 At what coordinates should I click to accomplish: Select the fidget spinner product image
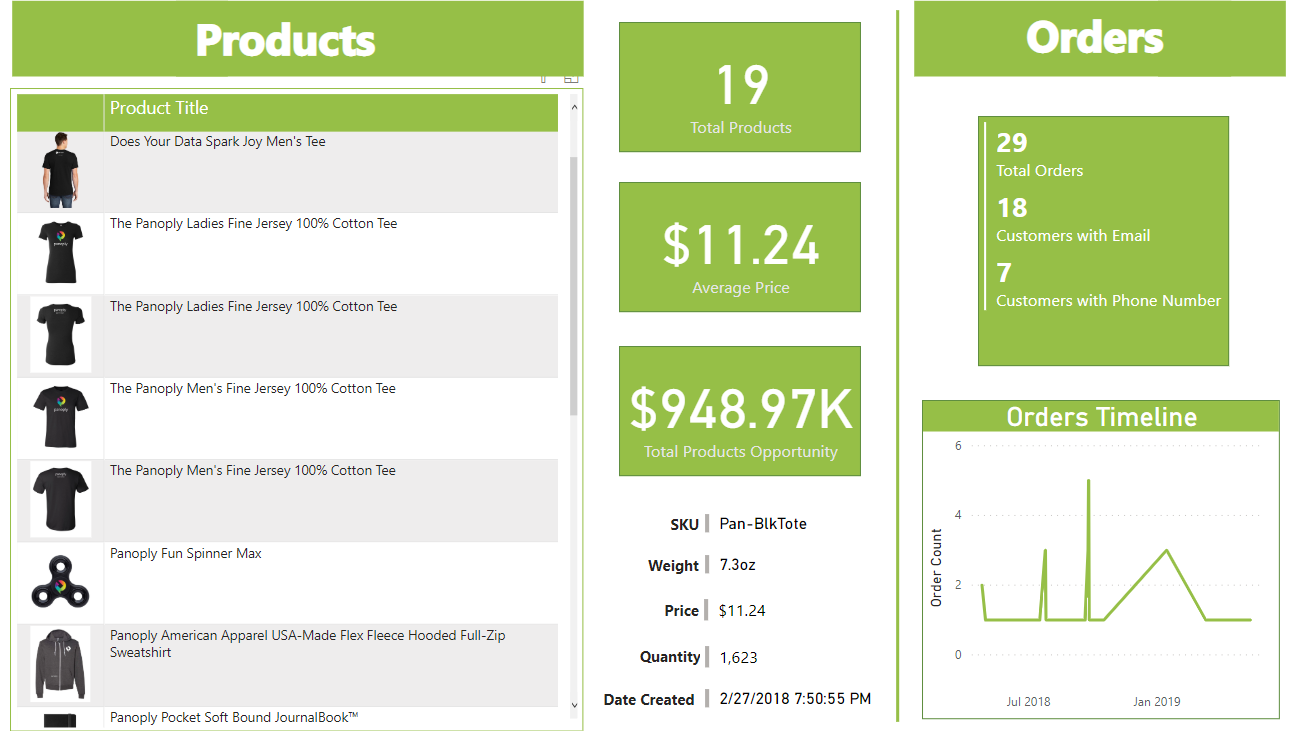tap(60, 583)
